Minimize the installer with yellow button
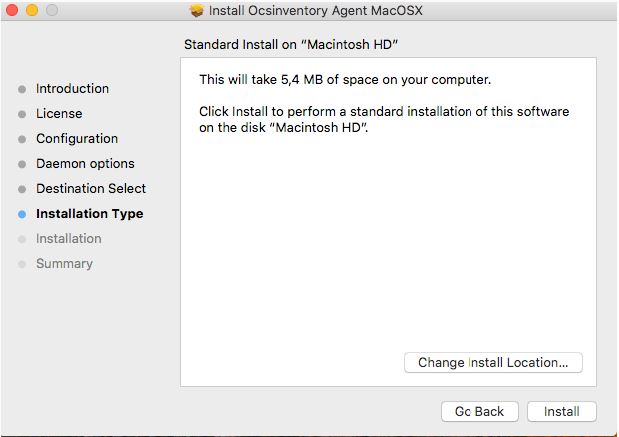The image size is (619, 437). click(x=31, y=11)
